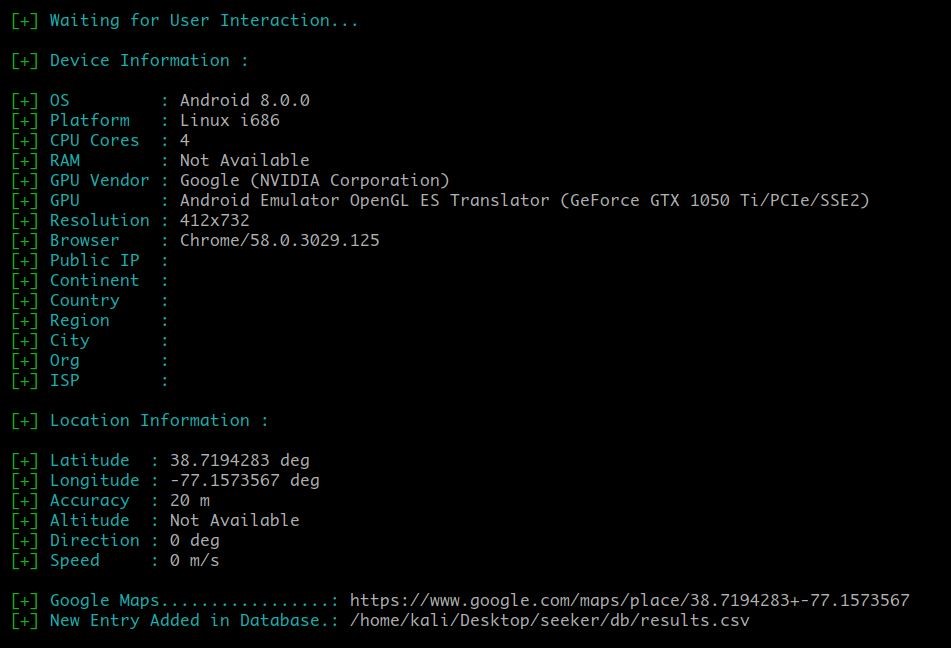
Task: Click the Latitude value 38.7194283 deg
Action: coord(240,461)
